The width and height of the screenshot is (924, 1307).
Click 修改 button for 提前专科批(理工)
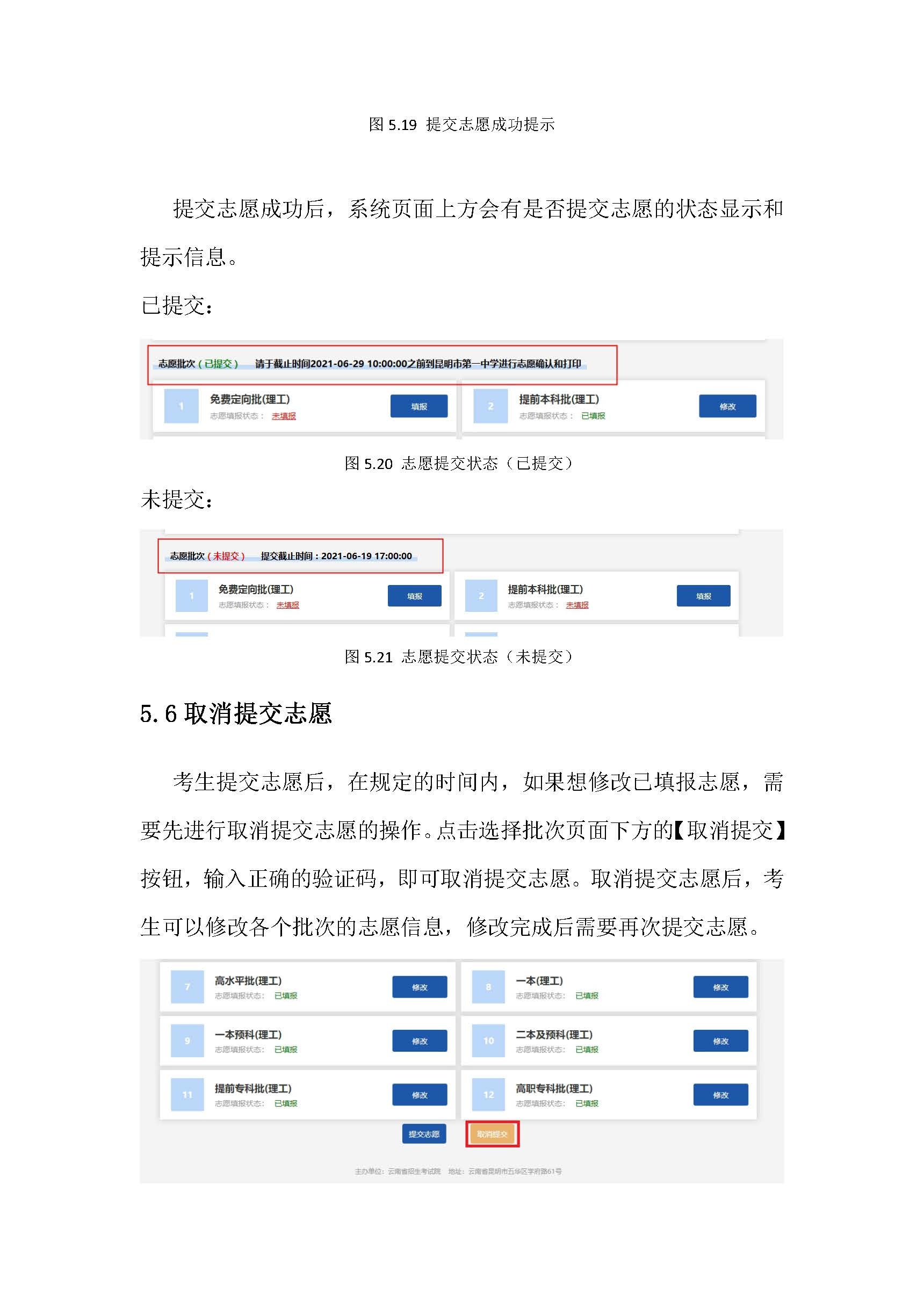(420, 1095)
